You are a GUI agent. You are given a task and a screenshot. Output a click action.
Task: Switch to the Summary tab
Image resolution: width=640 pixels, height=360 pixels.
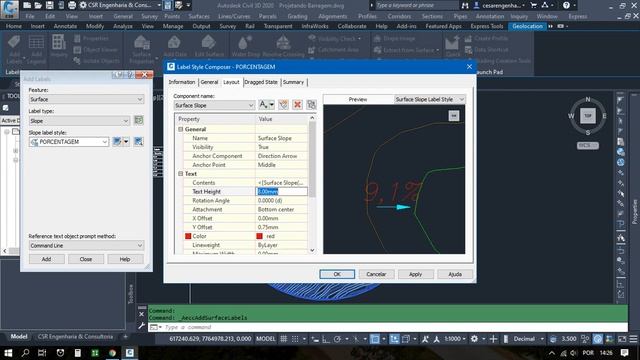tap(293, 82)
